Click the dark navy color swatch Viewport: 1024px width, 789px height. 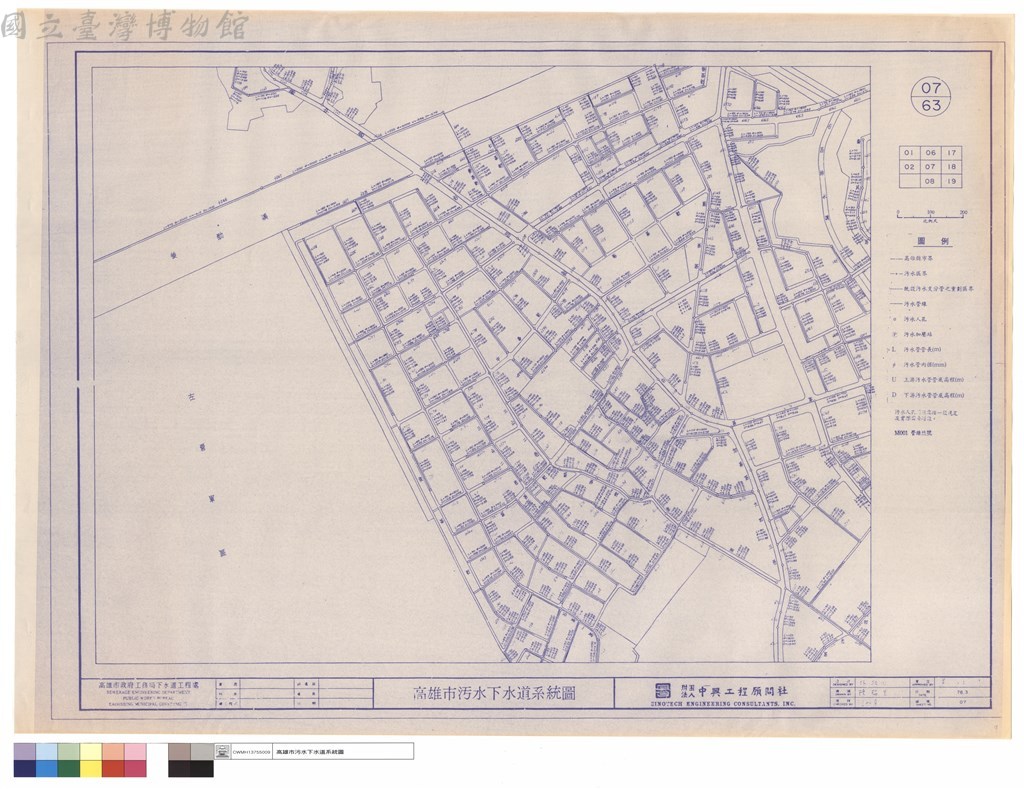[x=25, y=769]
